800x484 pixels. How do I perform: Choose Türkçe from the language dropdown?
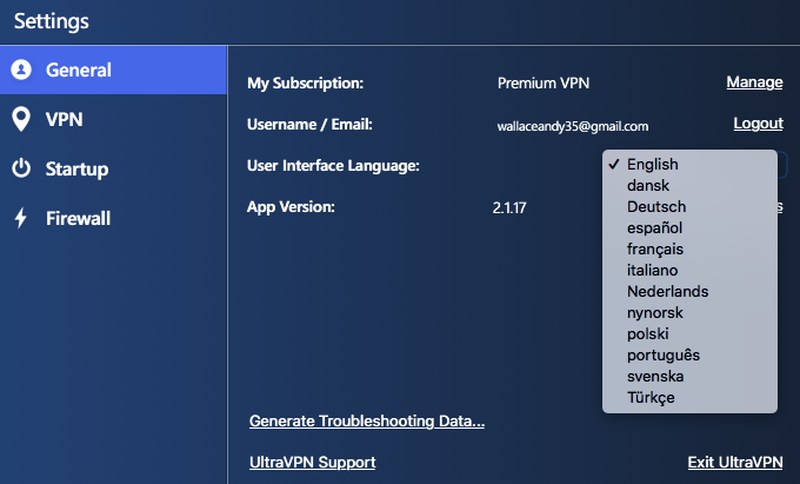point(690,397)
